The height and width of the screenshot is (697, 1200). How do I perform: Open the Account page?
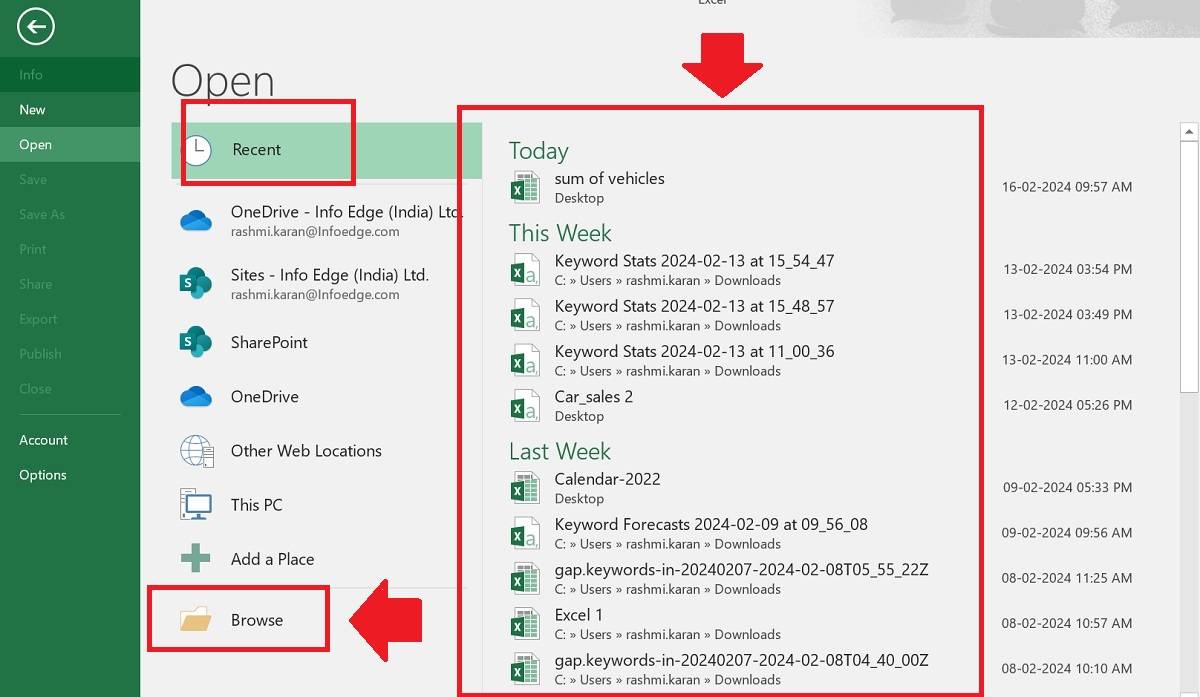[x=44, y=440]
